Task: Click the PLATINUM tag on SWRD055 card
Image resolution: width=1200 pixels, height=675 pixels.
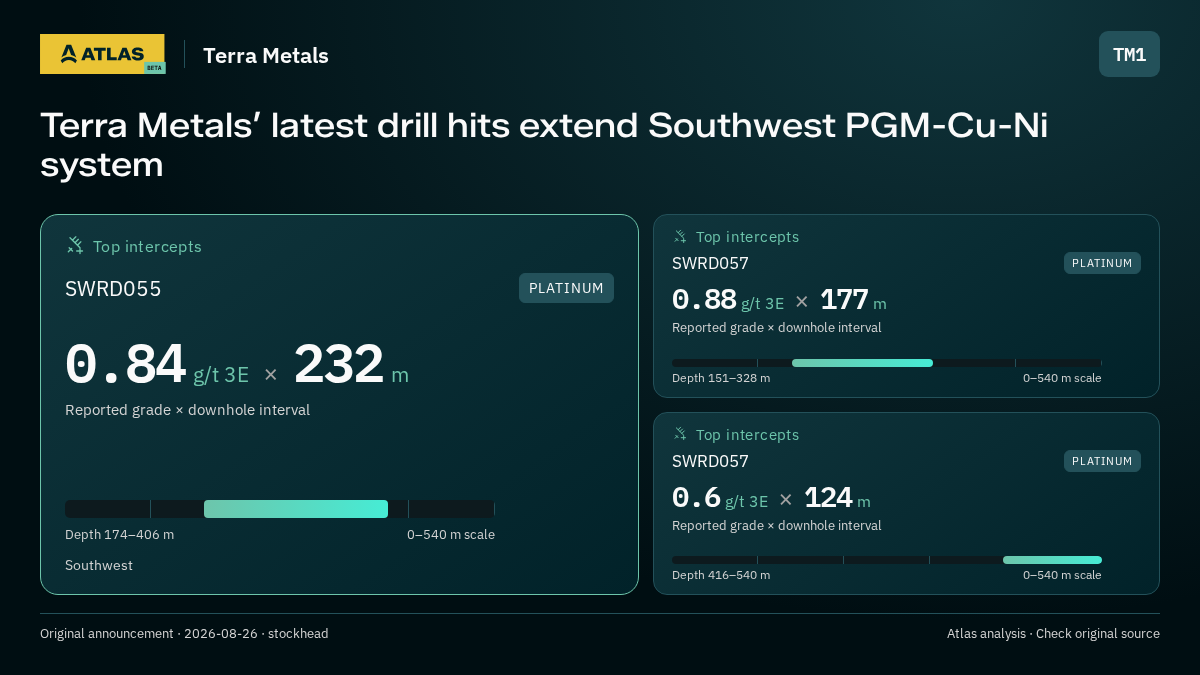Action: 566,288
